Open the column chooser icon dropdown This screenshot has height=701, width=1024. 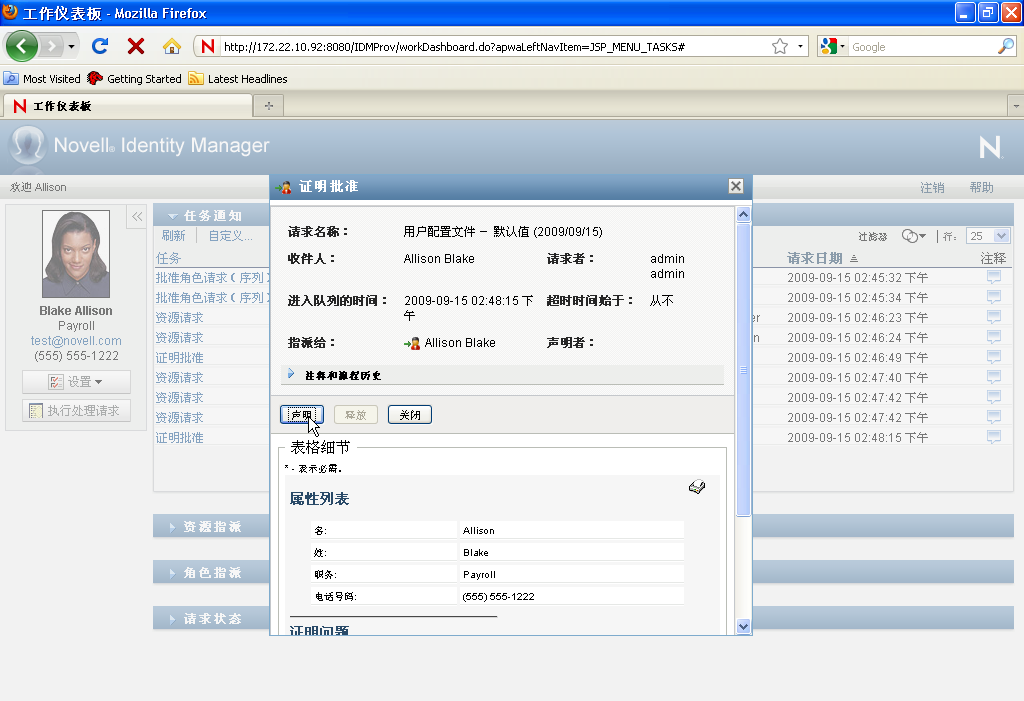[914, 236]
